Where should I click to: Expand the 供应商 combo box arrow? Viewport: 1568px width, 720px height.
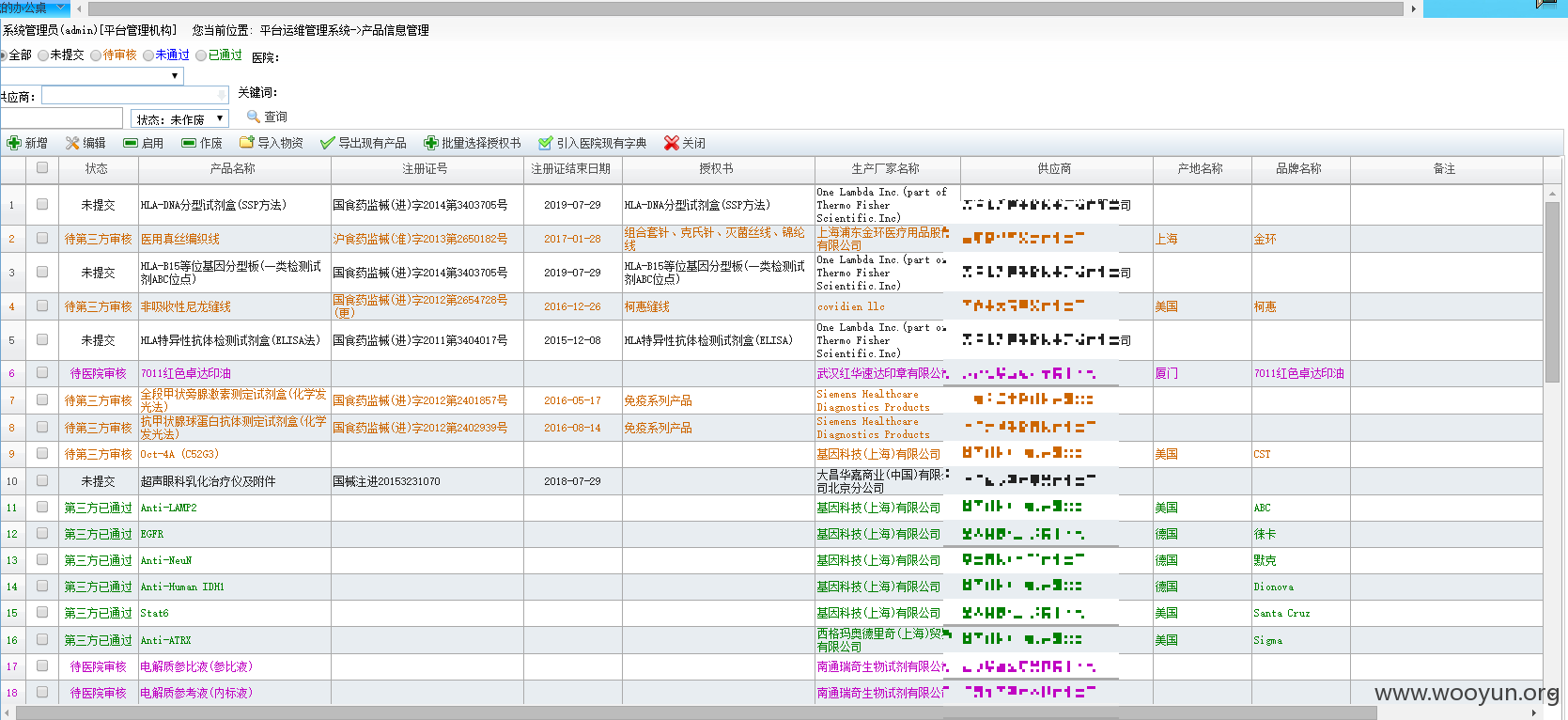click(222, 95)
